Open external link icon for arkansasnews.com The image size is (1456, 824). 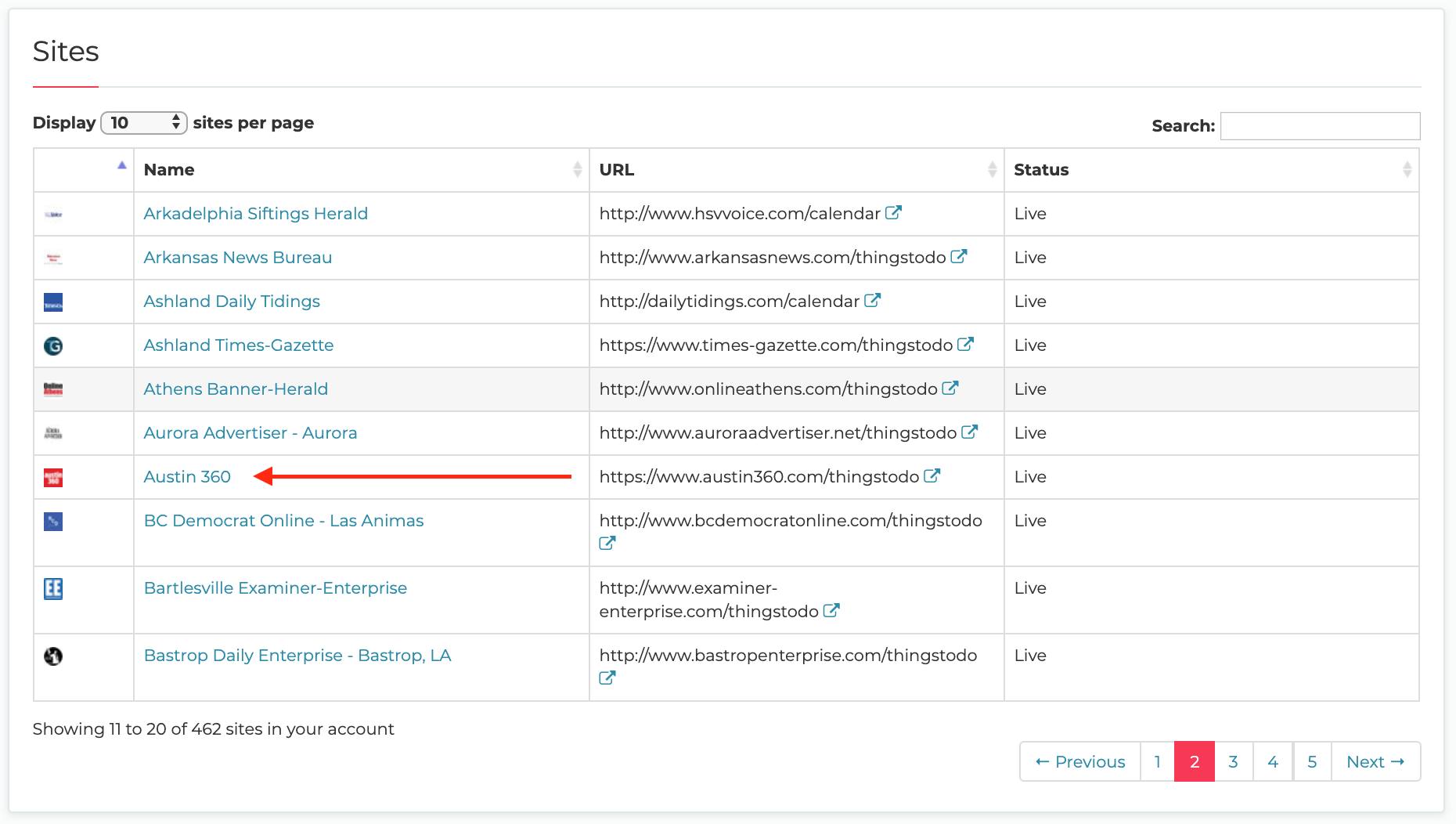pyautogui.click(x=959, y=256)
